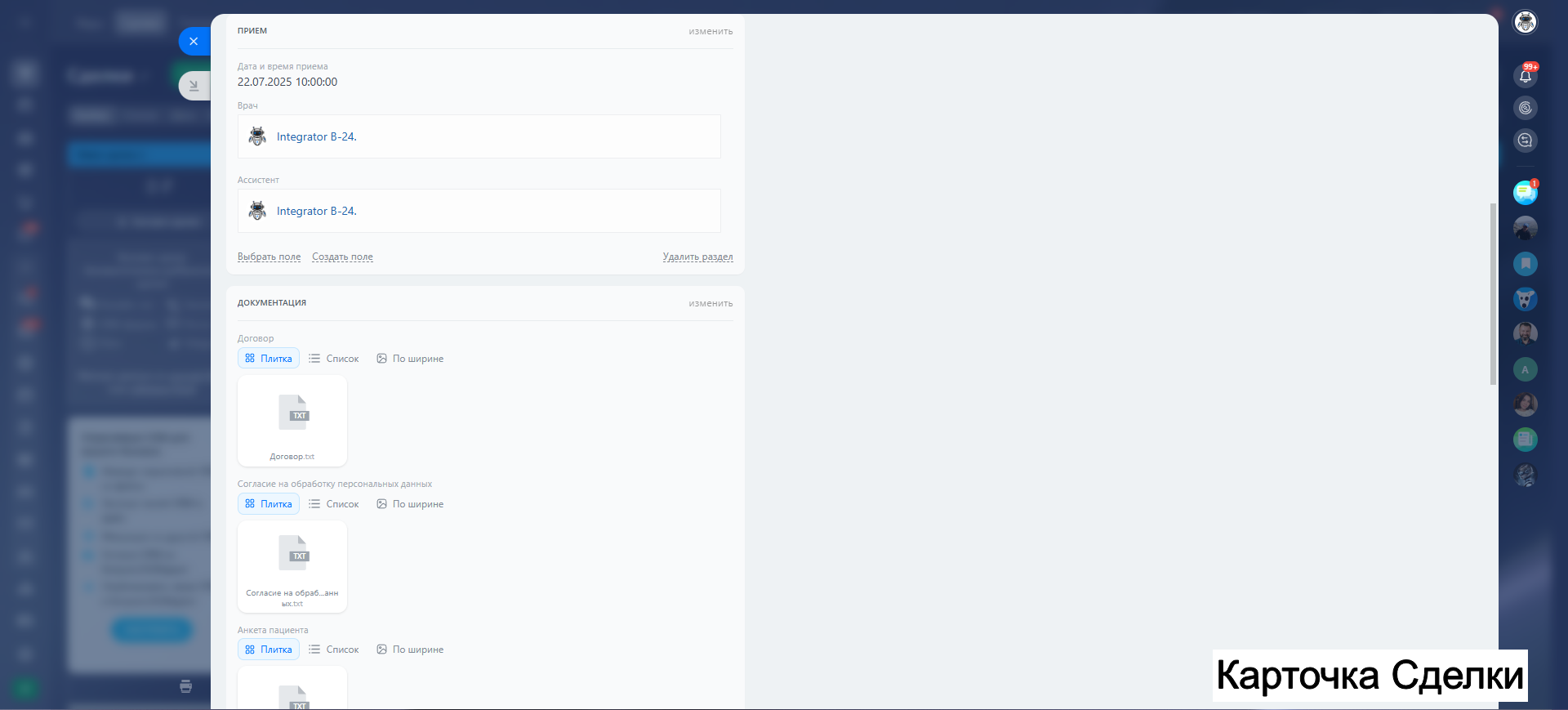The height and width of the screenshot is (710, 1568).
Task: Click the Выбрать поле link
Action: click(x=269, y=257)
